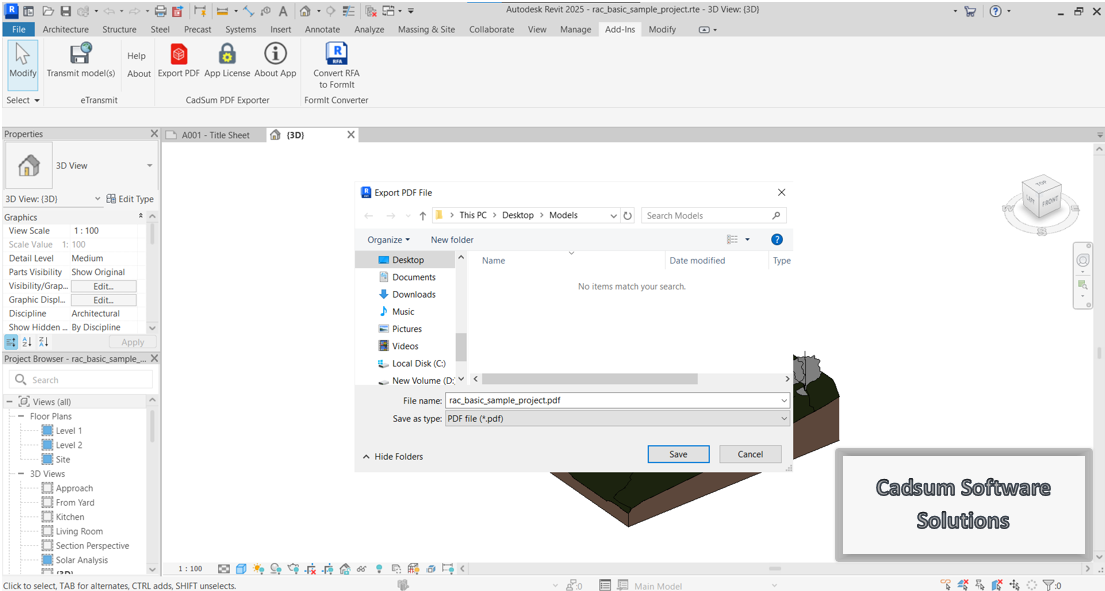Click the Save disk icon in the quick access toolbar
The width and height of the screenshot is (1105, 591).
(65, 11)
